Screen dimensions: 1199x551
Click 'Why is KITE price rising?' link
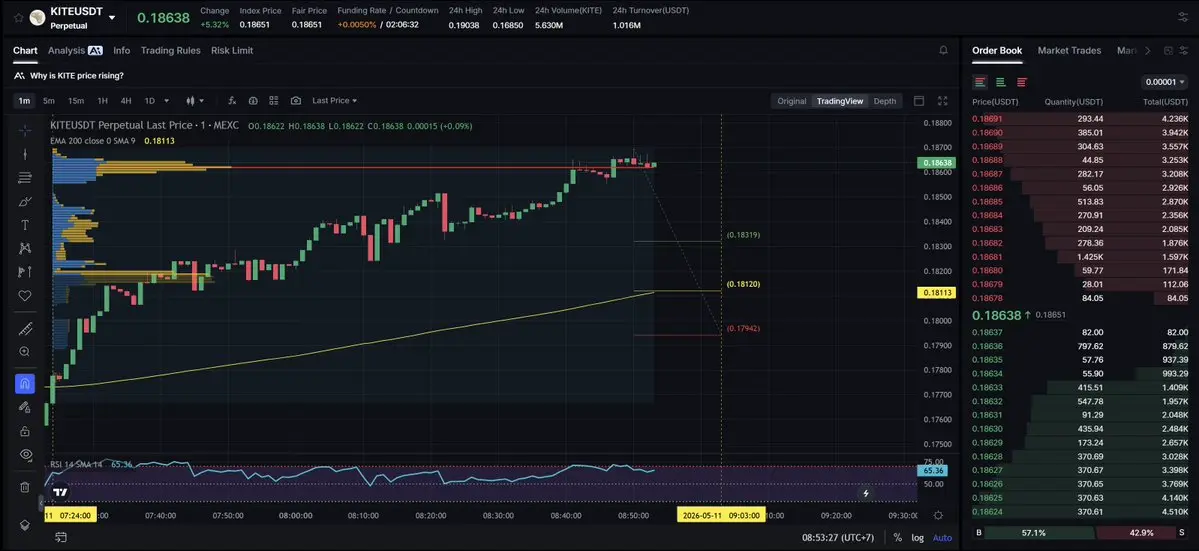pos(76,76)
